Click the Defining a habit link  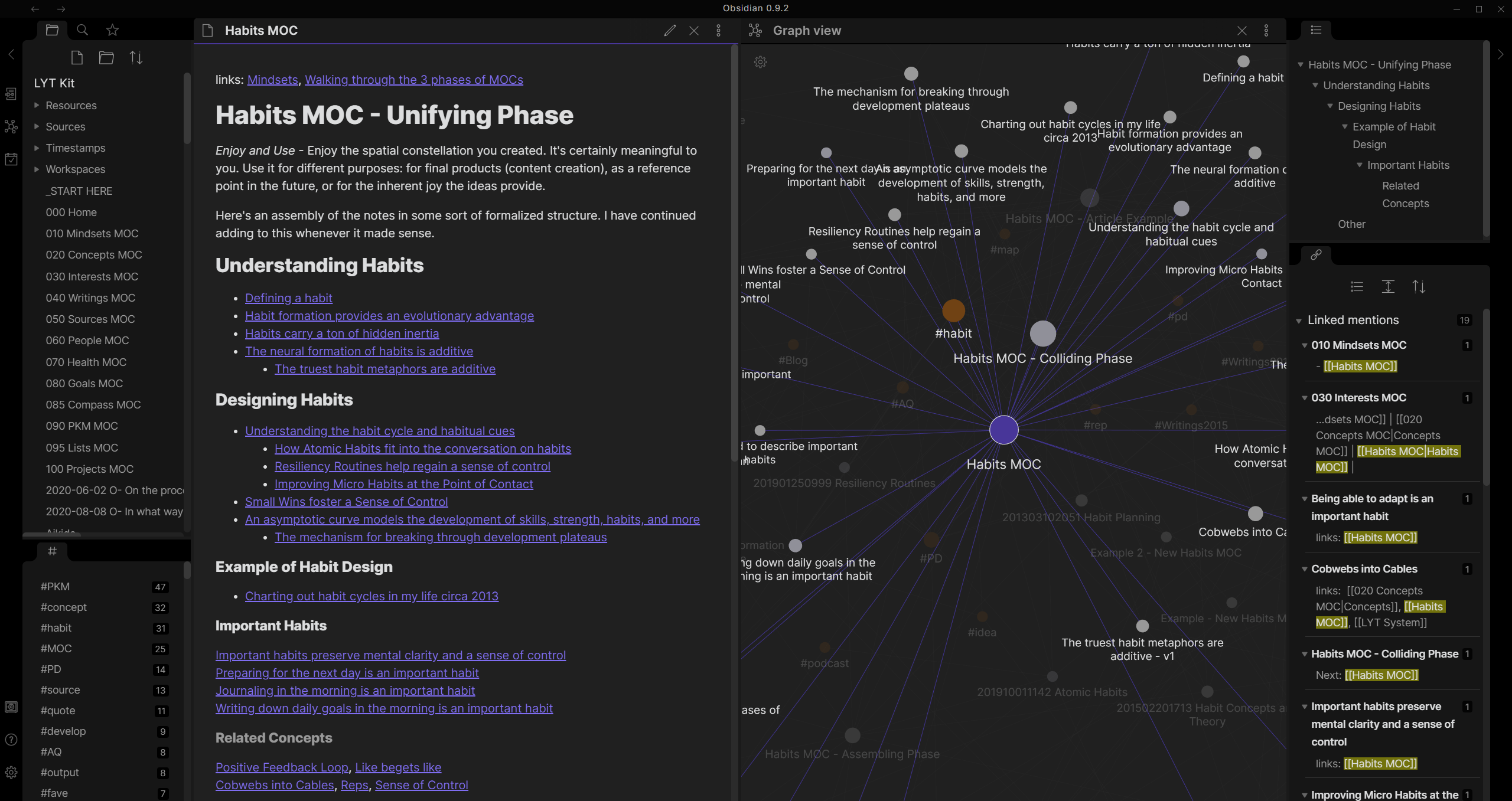tap(289, 297)
